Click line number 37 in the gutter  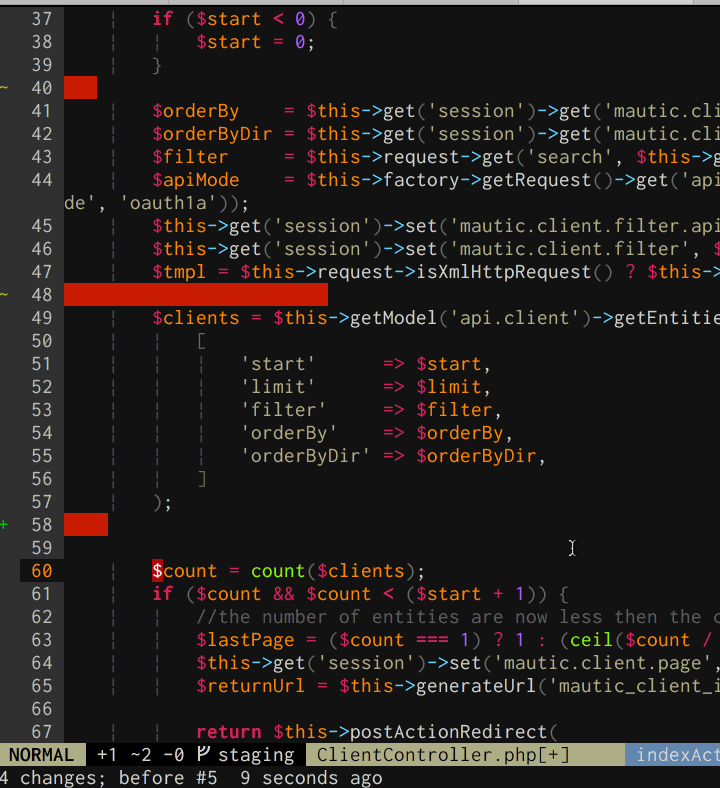pos(42,19)
